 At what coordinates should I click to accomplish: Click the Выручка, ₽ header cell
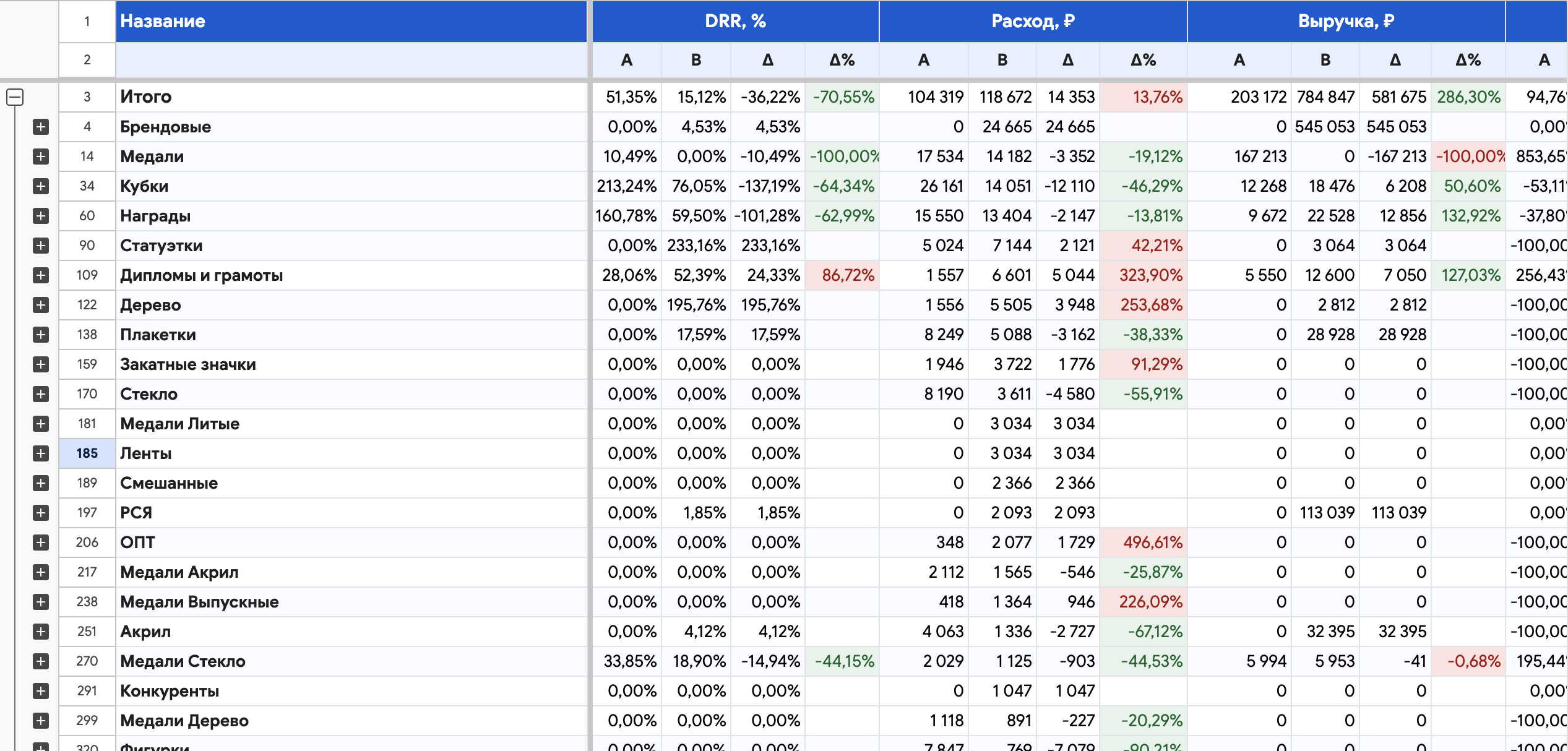tap(1346, 21)
